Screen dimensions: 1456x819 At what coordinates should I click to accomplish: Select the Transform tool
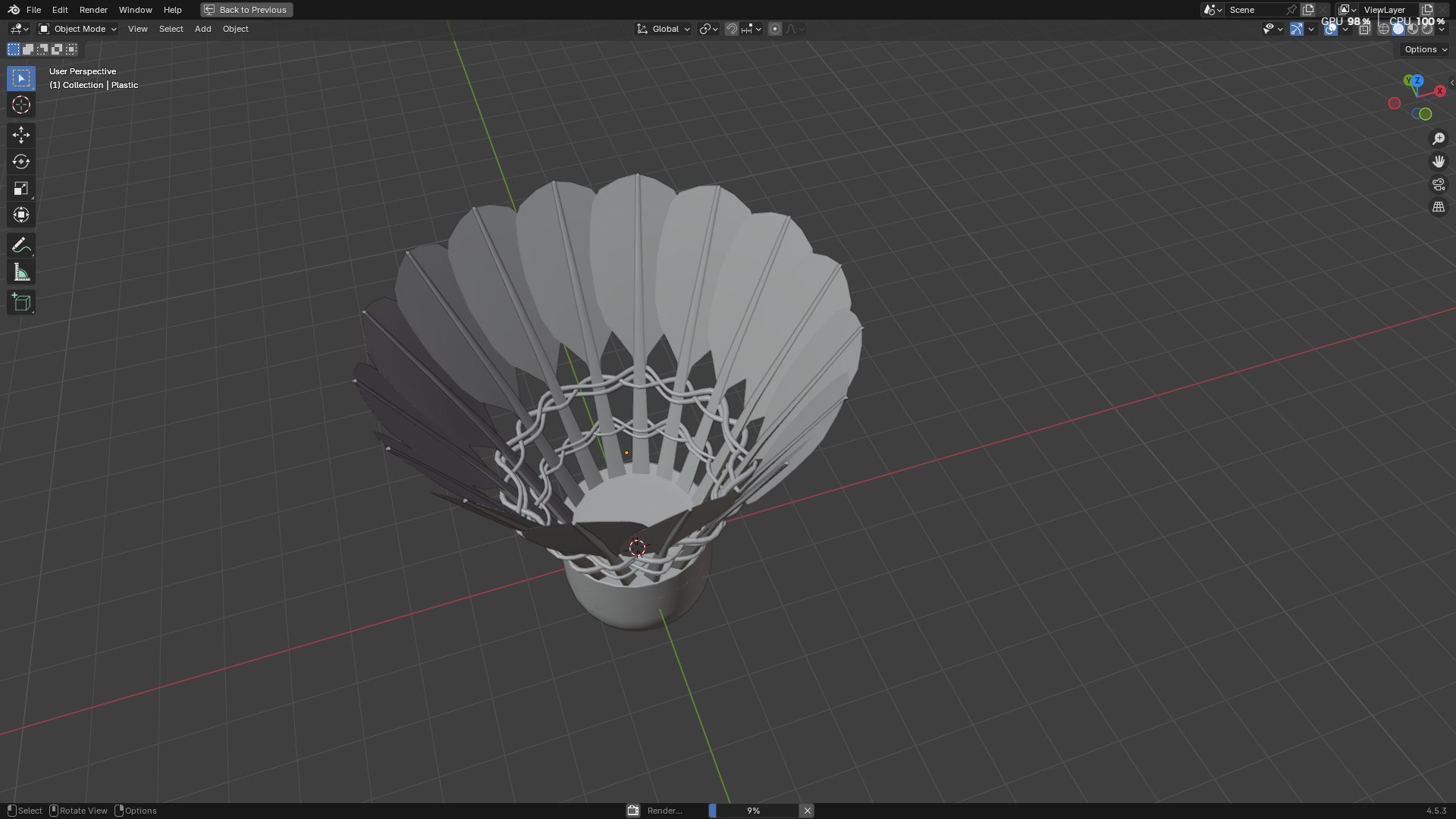21,215
